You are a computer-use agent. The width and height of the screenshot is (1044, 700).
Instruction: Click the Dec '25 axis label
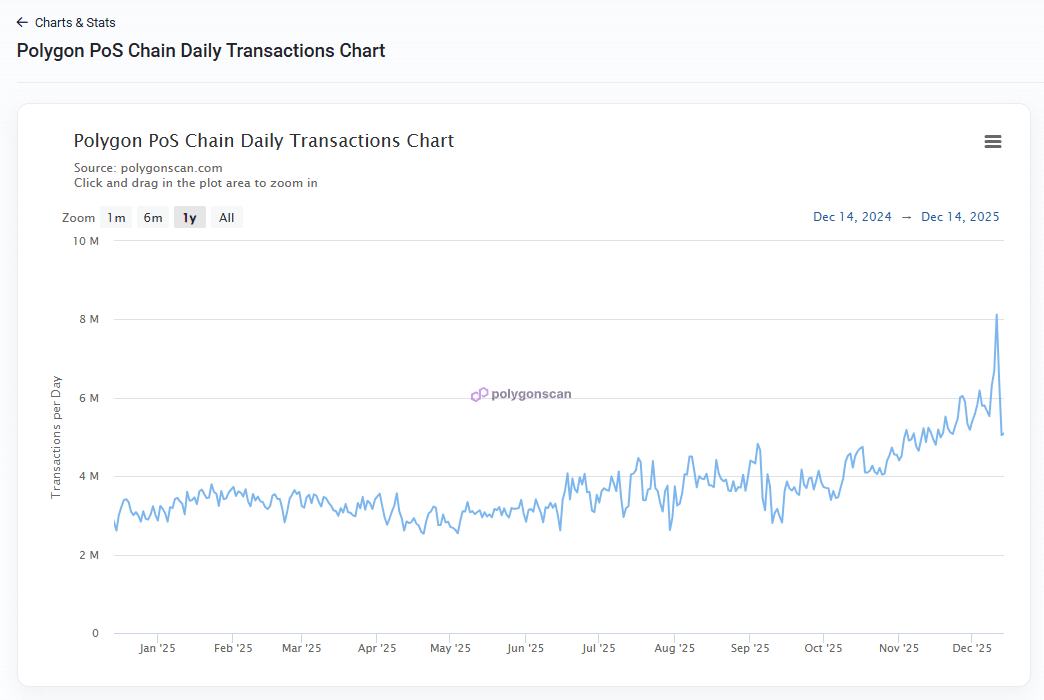point(971,648)
